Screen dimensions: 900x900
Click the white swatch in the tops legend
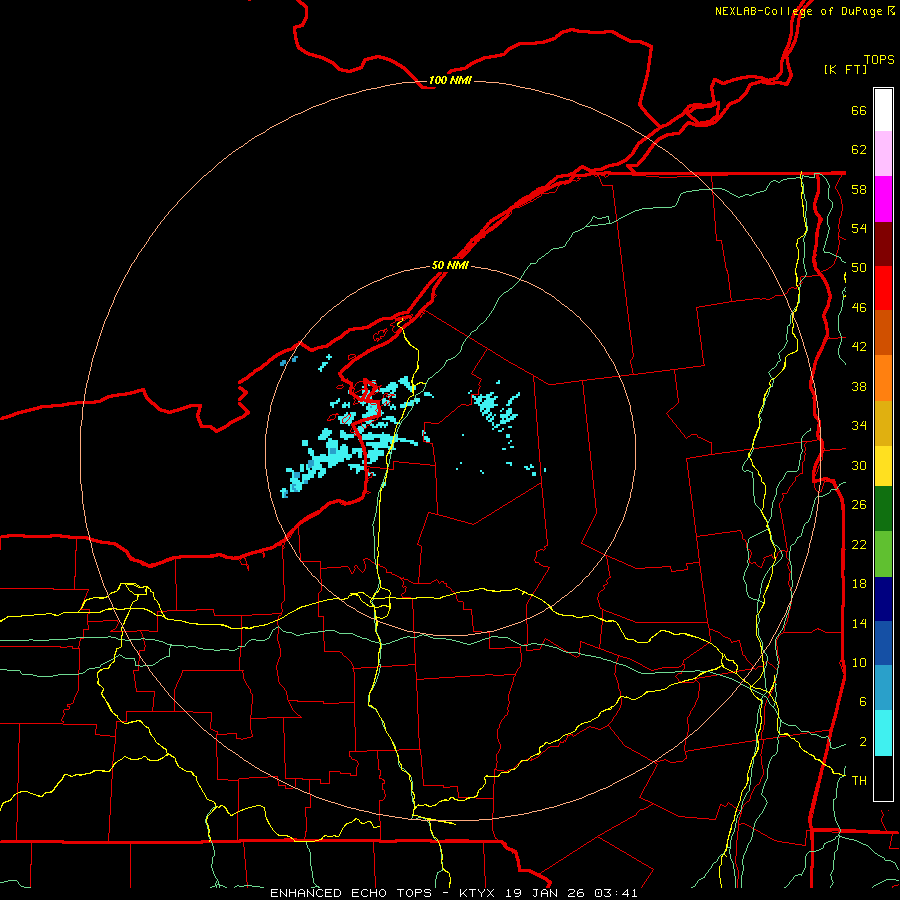point(883,110)
